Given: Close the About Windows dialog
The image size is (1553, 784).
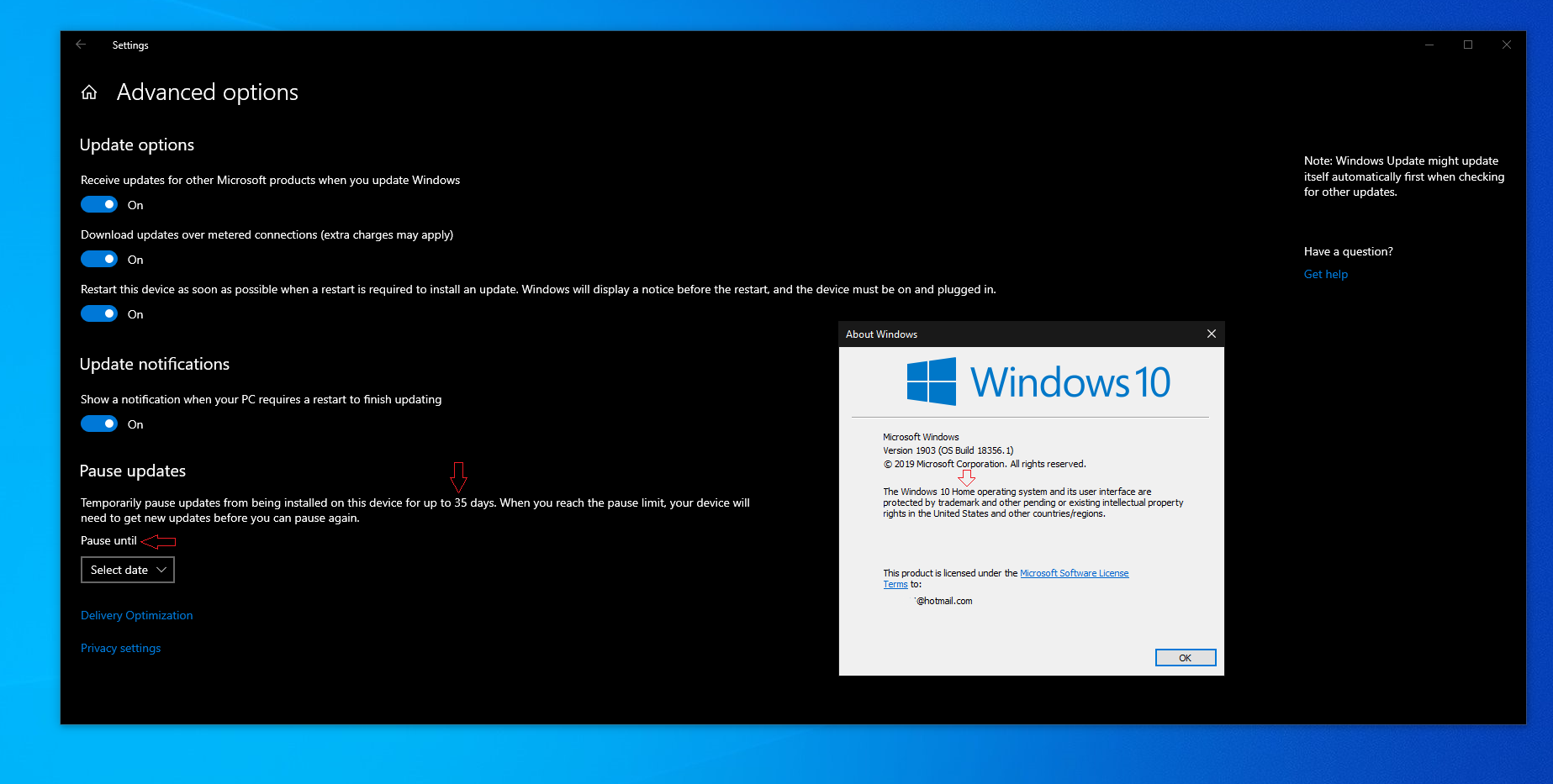Looking at the screenshot, I should tap(1211, 334).
